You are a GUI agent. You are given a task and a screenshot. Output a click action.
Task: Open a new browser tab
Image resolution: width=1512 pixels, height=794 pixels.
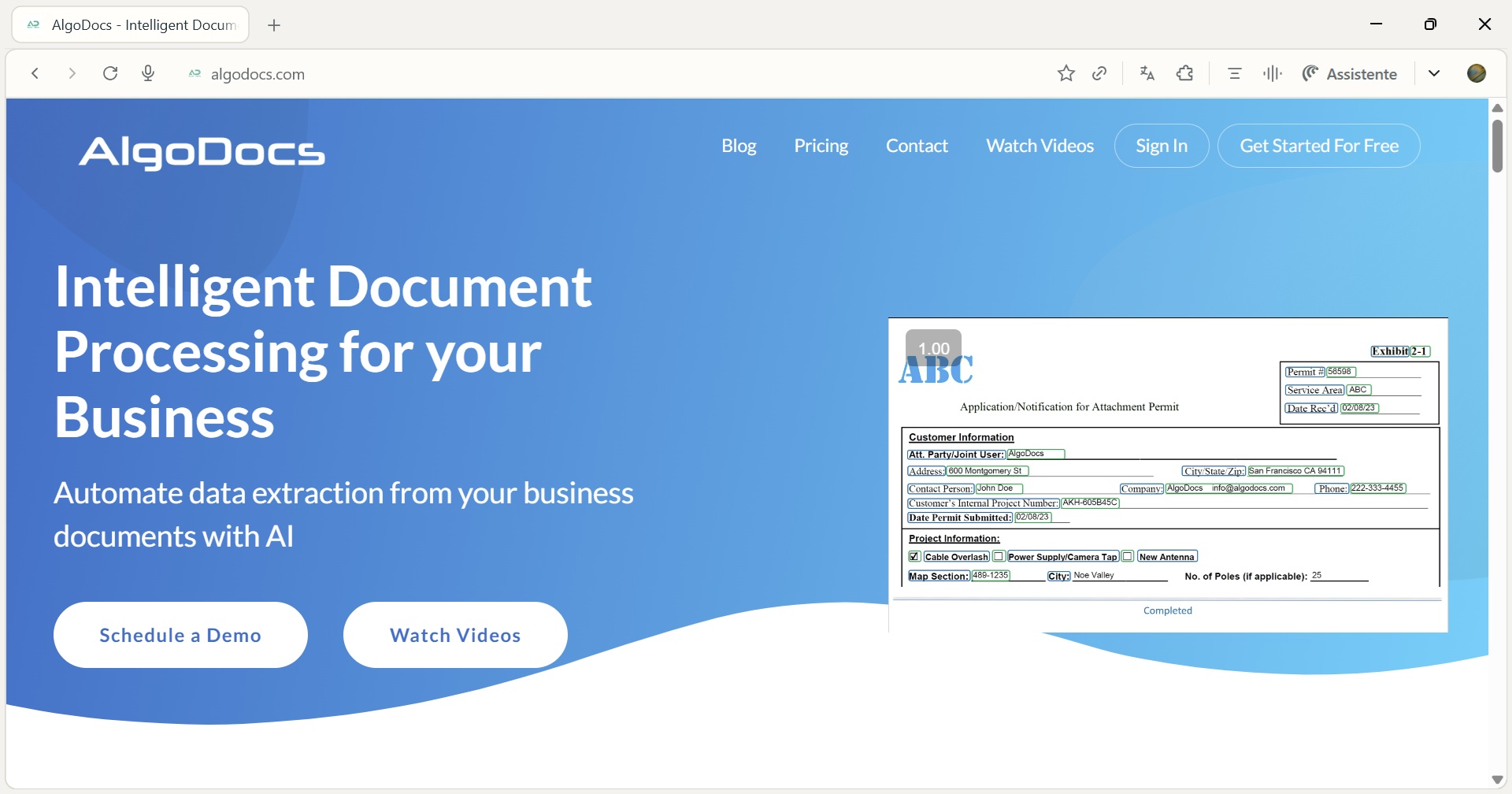(x=274, y=25)
